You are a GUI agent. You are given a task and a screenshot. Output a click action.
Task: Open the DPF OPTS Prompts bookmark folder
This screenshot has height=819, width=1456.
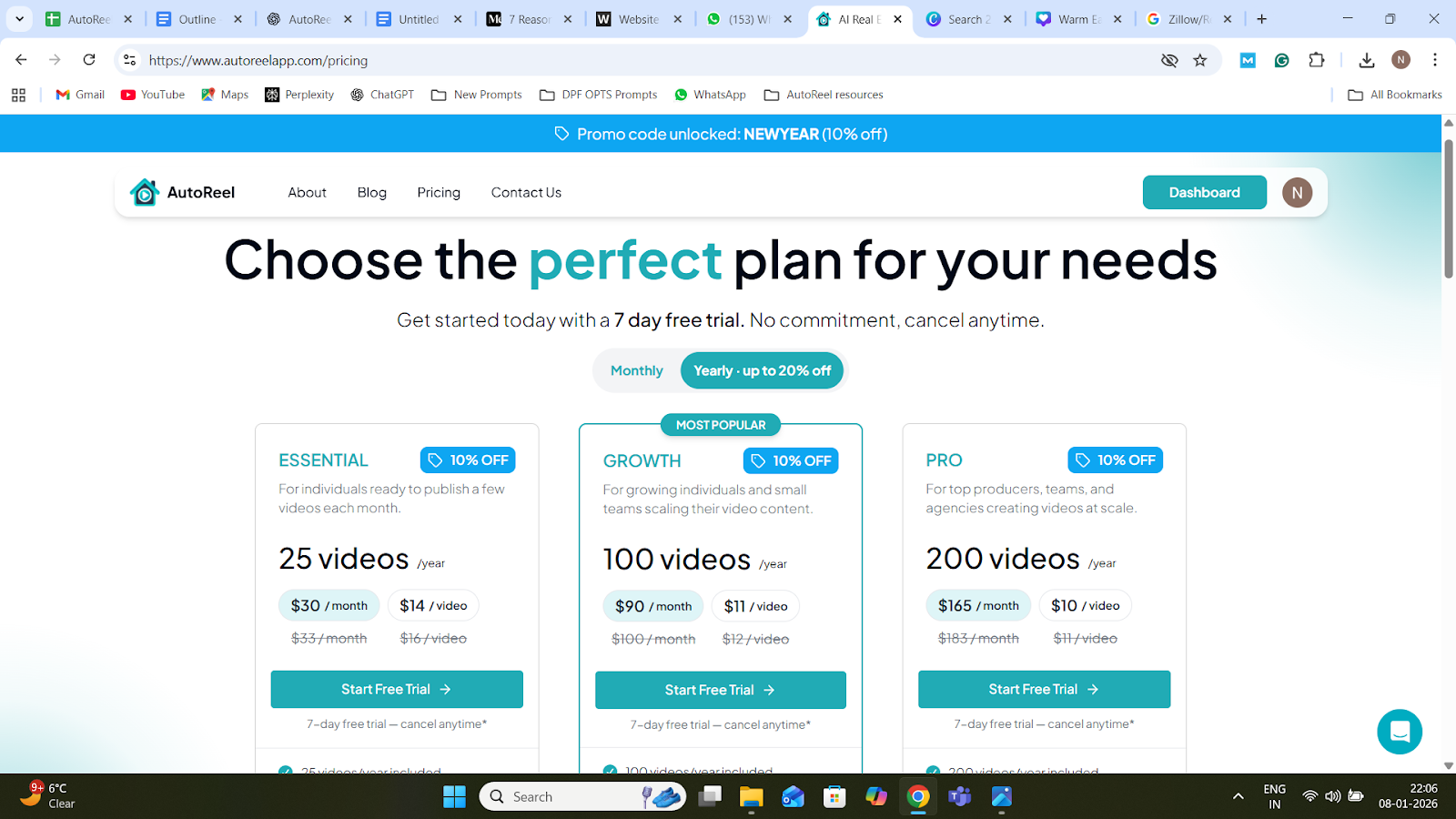pos(599,95)
